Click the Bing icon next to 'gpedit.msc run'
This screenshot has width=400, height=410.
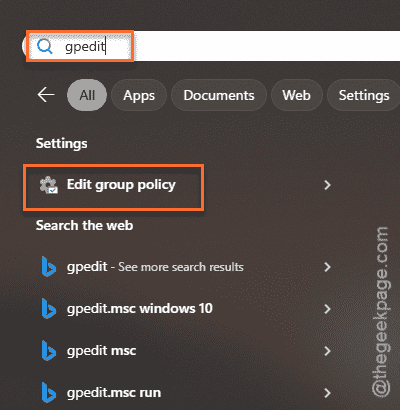point(49,393)
